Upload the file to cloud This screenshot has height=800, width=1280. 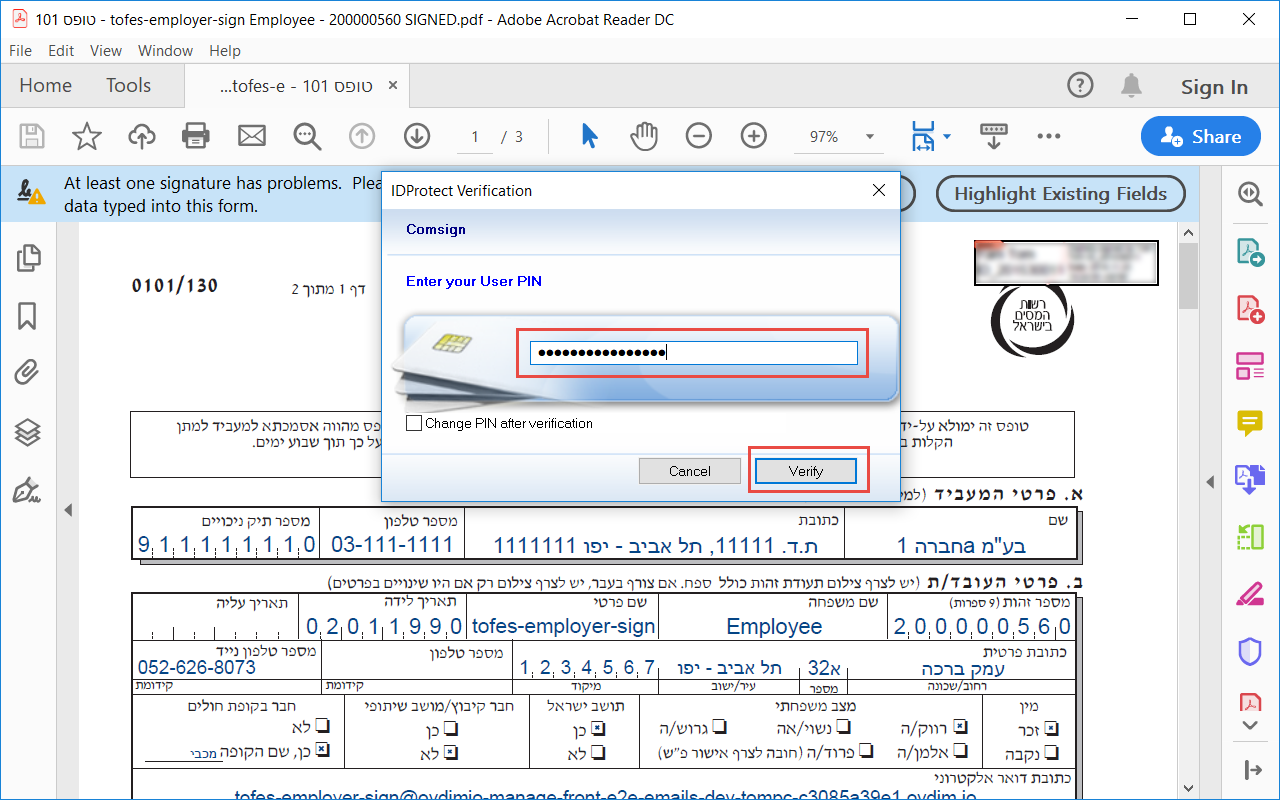pos(142,137)
